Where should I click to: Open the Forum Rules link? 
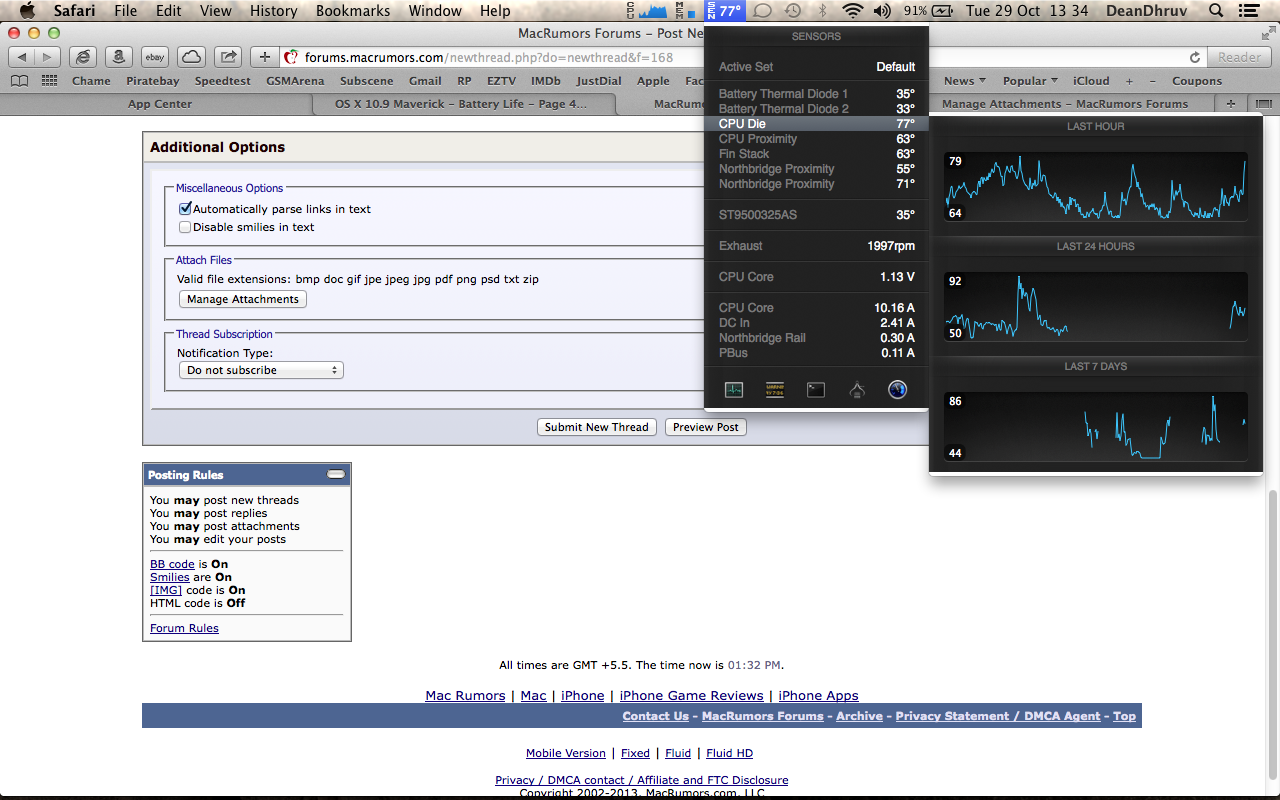pos(184,628)
